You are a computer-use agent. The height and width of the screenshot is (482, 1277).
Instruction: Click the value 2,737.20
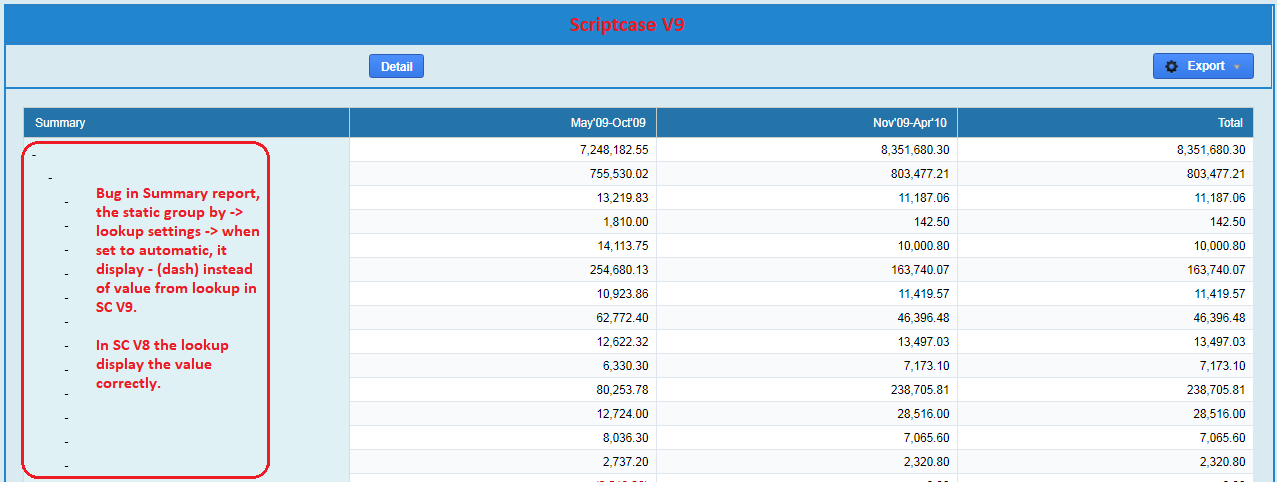[x=627, y=462]
